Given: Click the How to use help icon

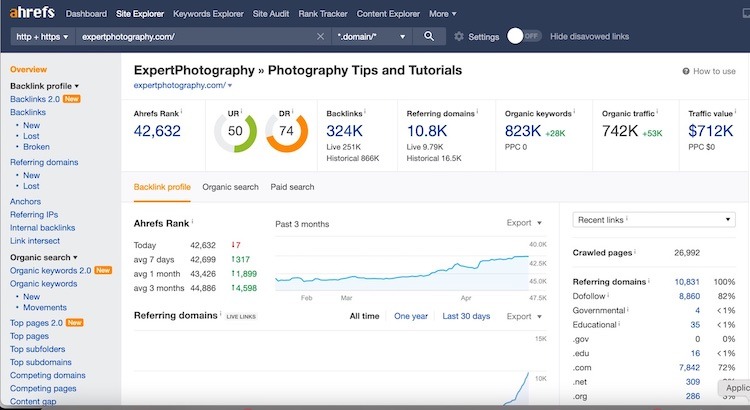Looking at the screenshot, I should click(x=686, y=71).
